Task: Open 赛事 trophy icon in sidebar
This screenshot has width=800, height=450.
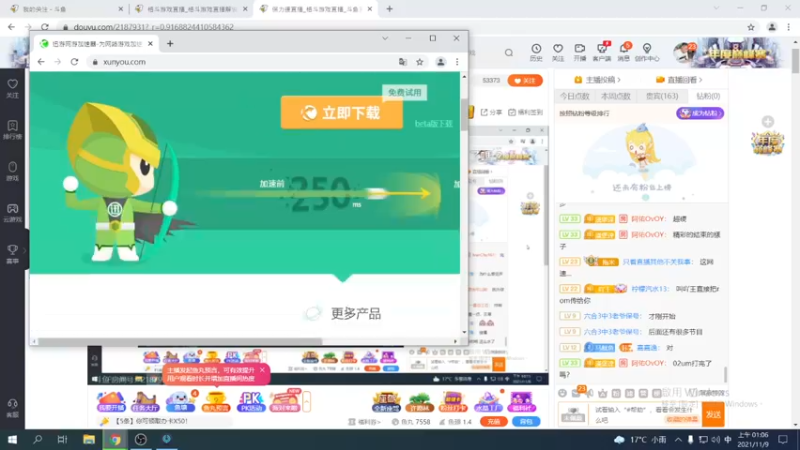Action: [12, 254]
